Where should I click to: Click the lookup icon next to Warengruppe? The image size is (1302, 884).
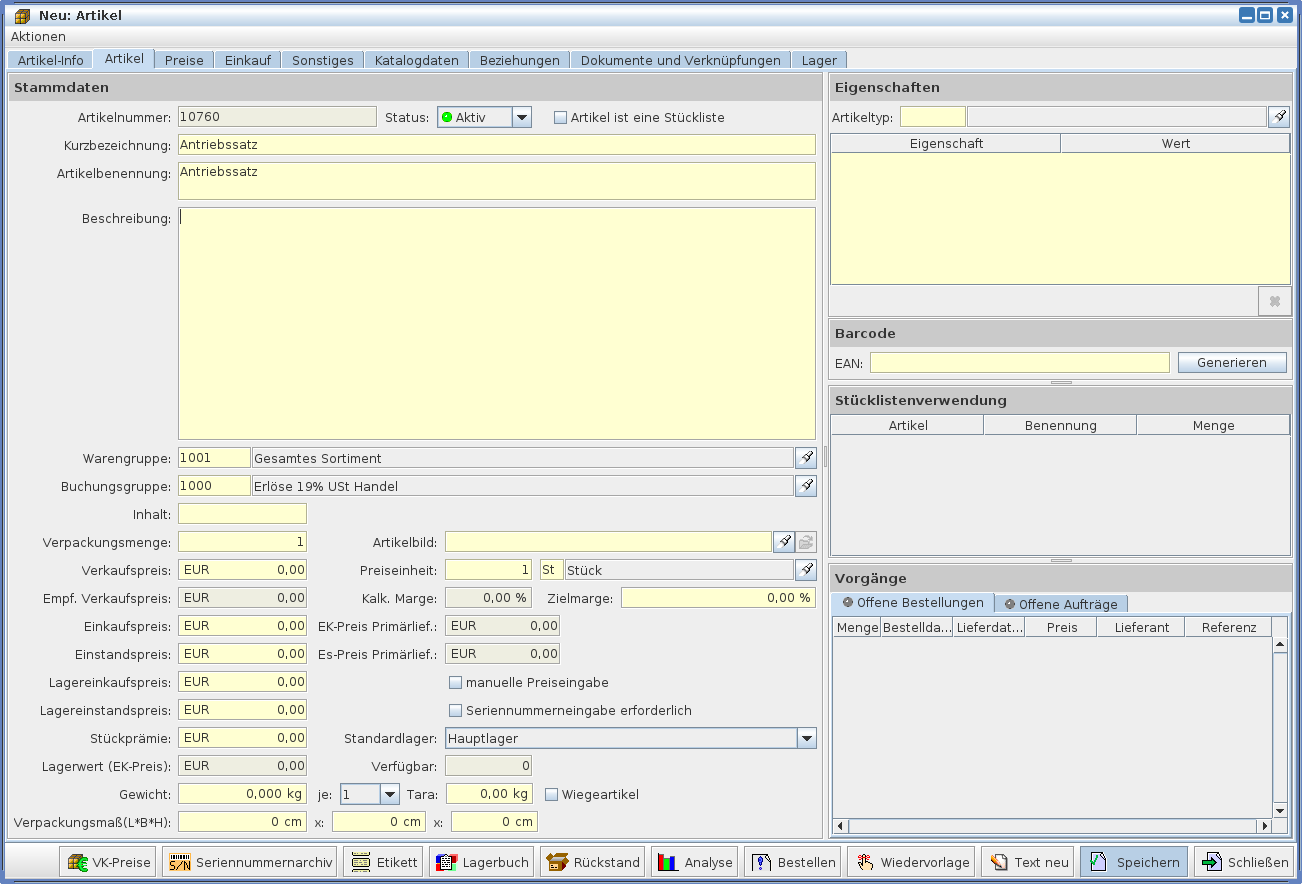805,458
